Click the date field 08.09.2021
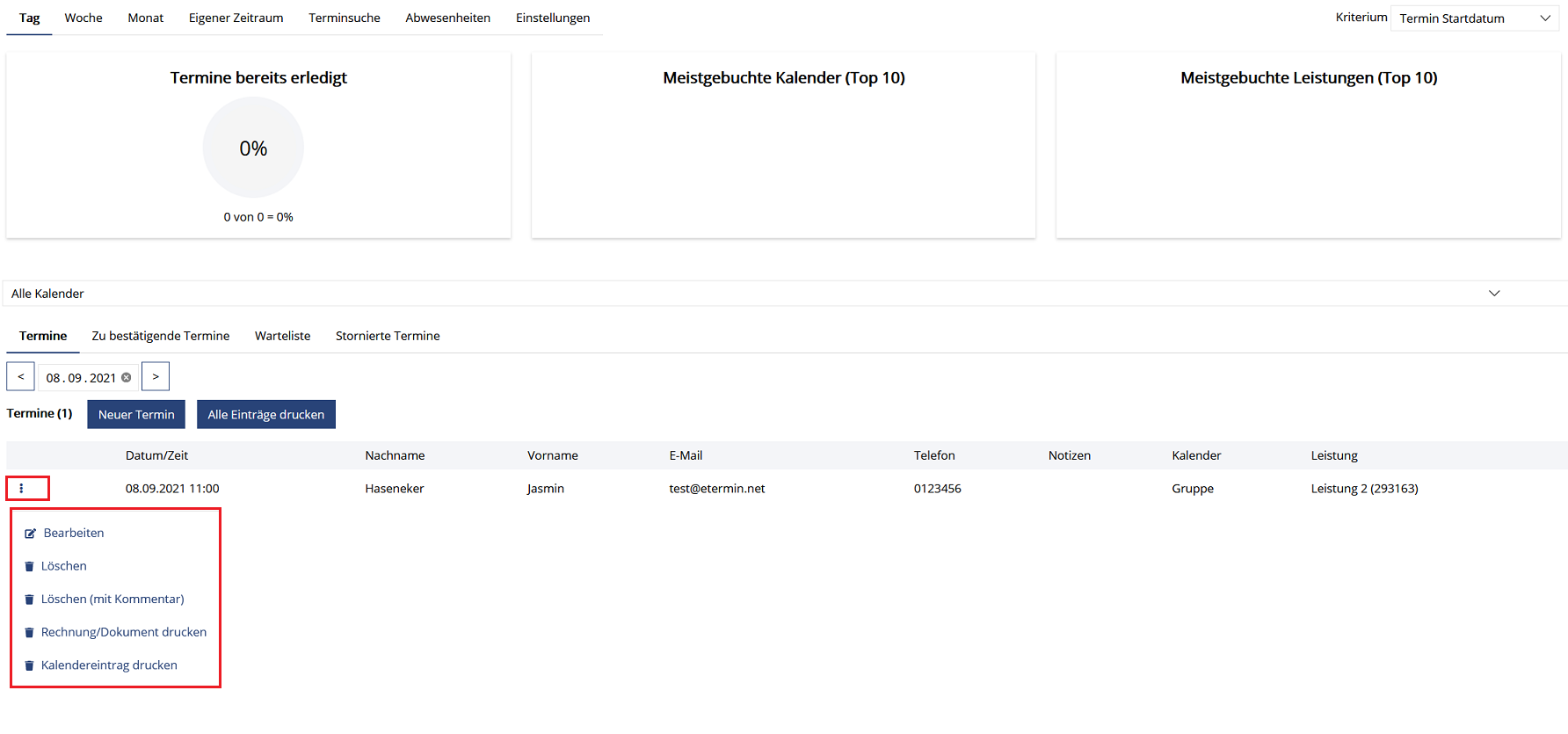Image resolution: width=1568 pixels, height=734 pixels. (88, 378)
